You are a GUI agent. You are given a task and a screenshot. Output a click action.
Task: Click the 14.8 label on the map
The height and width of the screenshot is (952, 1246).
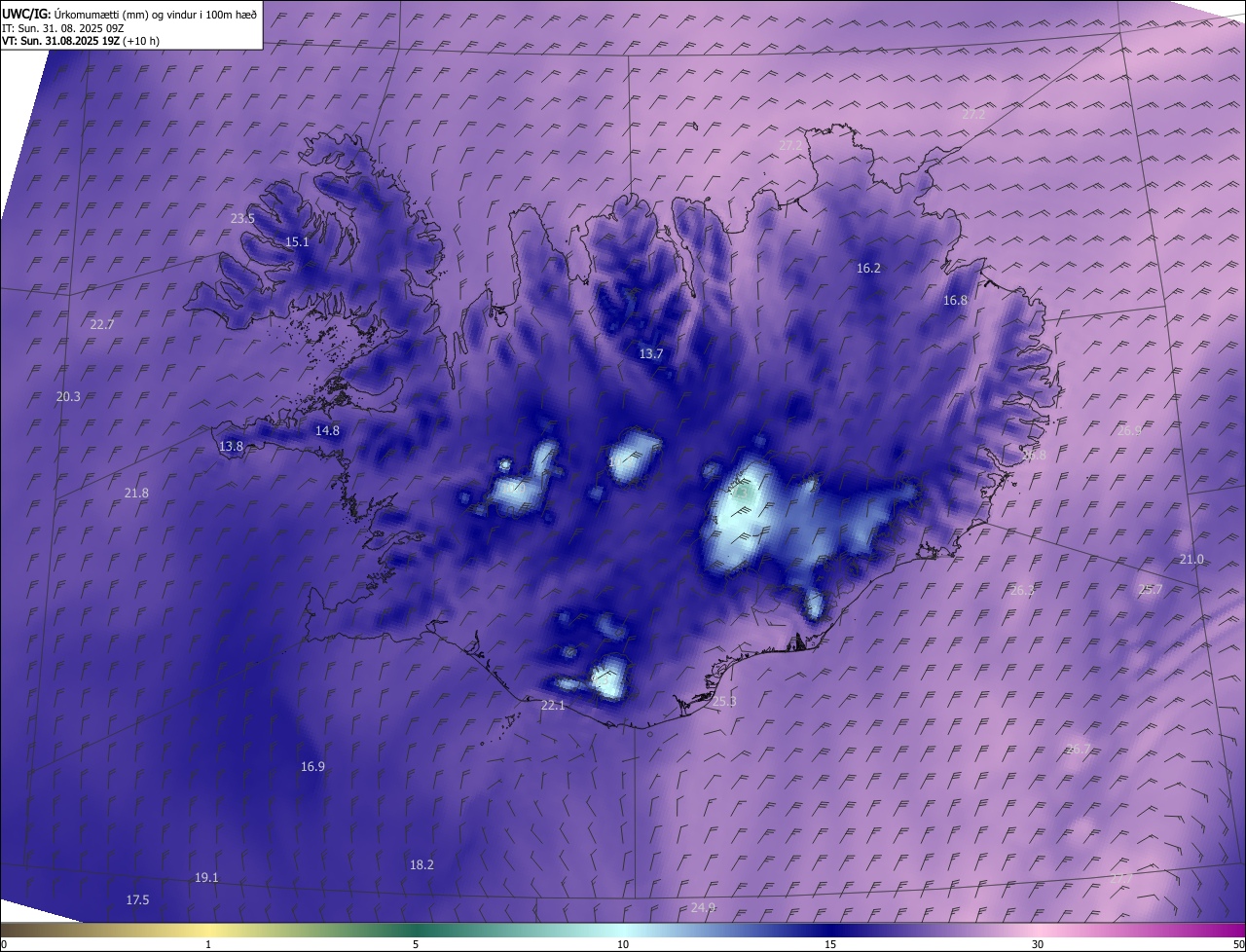point(327,431)
